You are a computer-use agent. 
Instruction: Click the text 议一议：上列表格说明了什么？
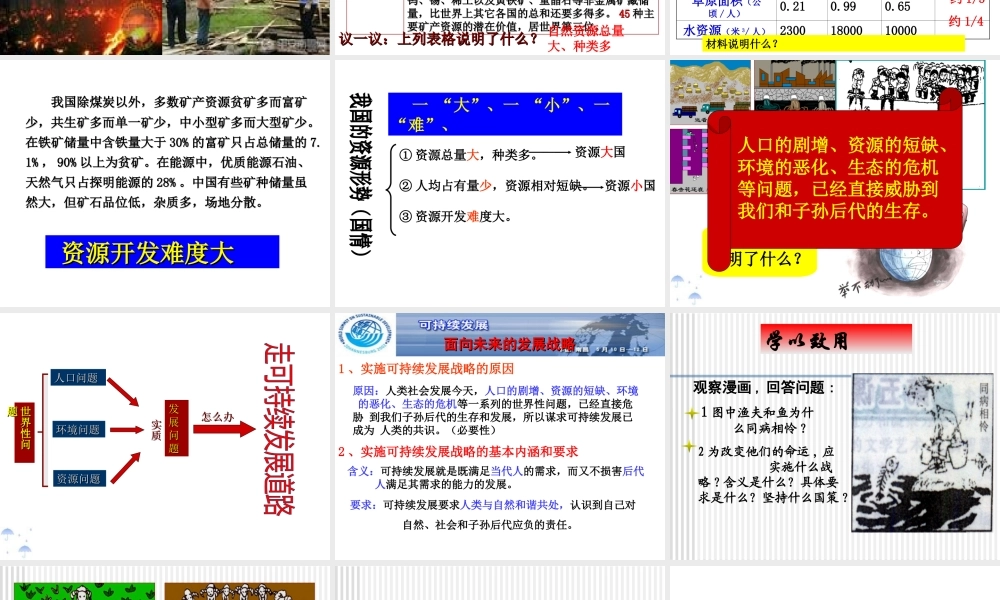tap(438, 40)
